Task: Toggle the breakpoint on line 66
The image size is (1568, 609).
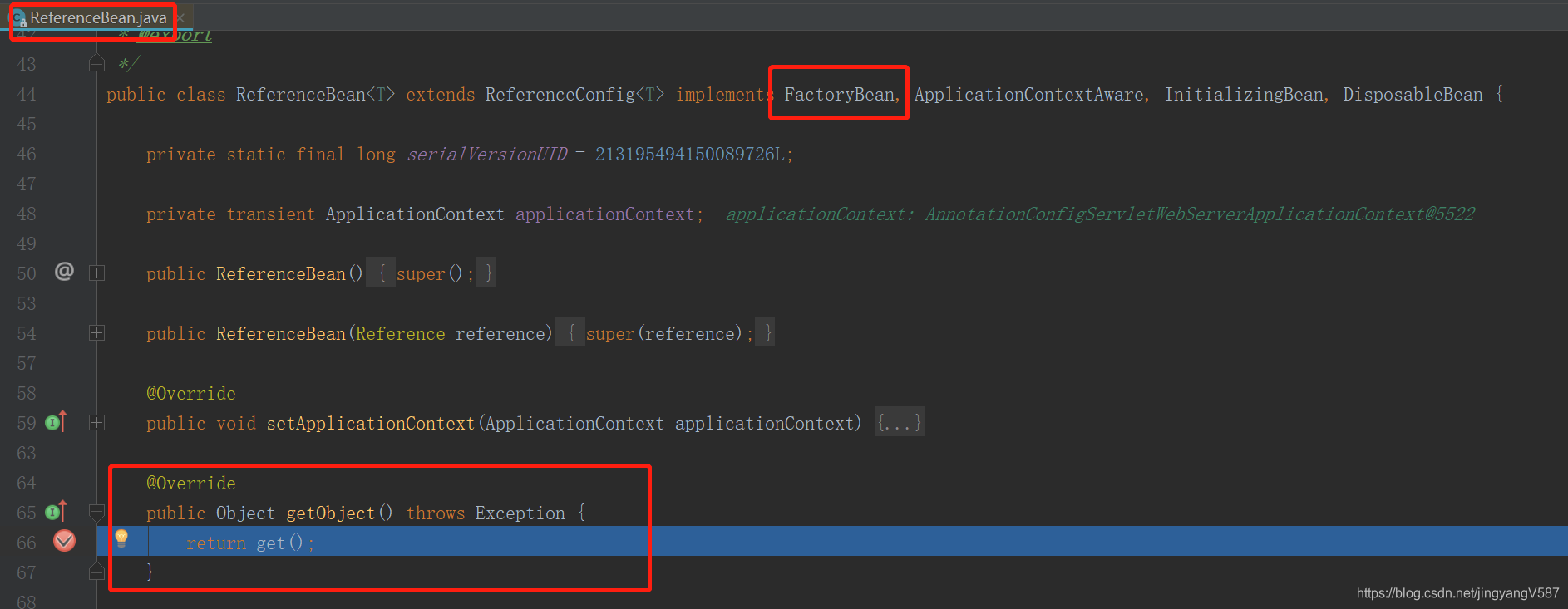Action: [x=64, y=542]
